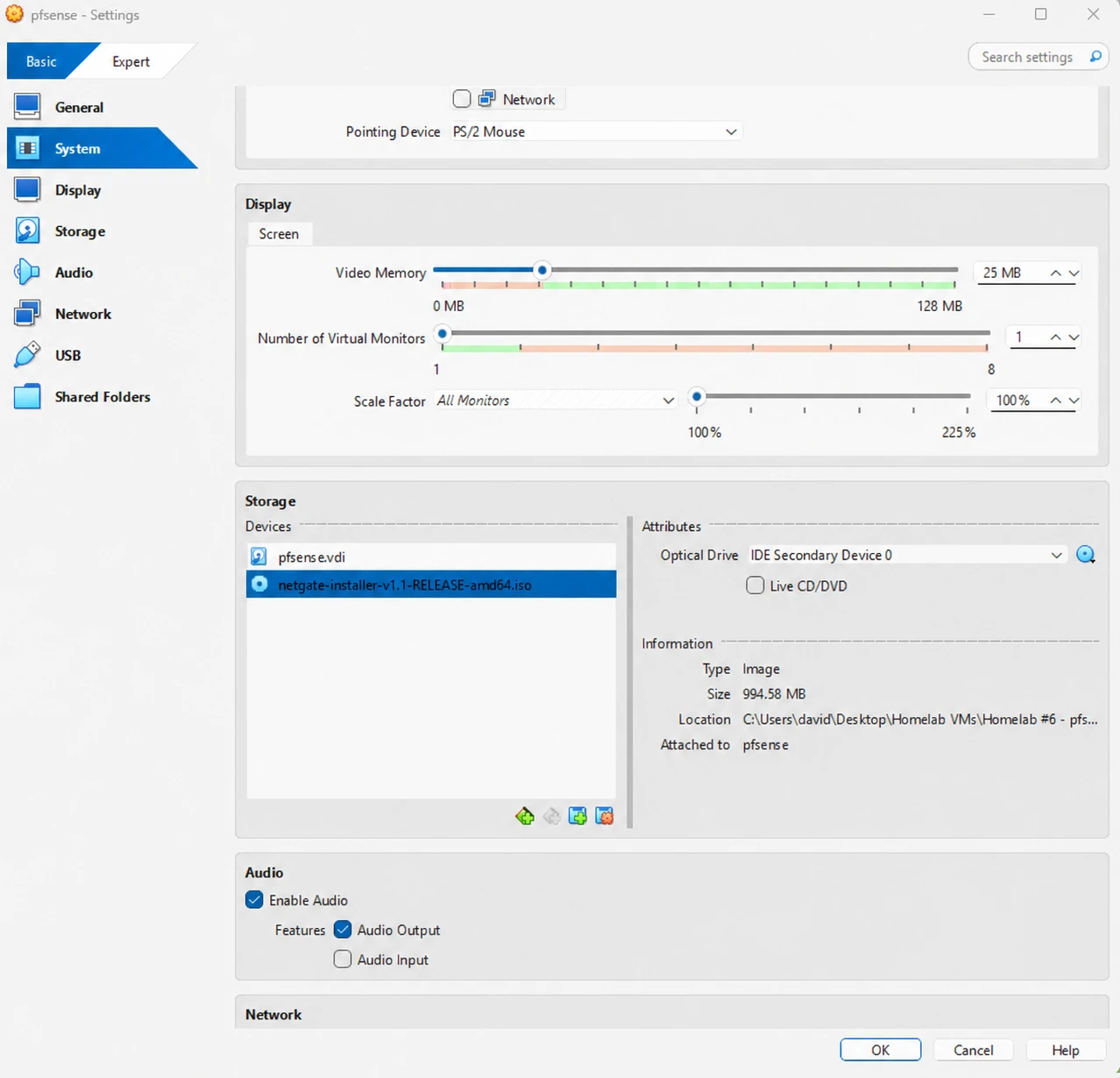The height and width of the screenshot is (1078, 1120).
Task: Click the Attached to pfsense value
Action: [765, 745]
